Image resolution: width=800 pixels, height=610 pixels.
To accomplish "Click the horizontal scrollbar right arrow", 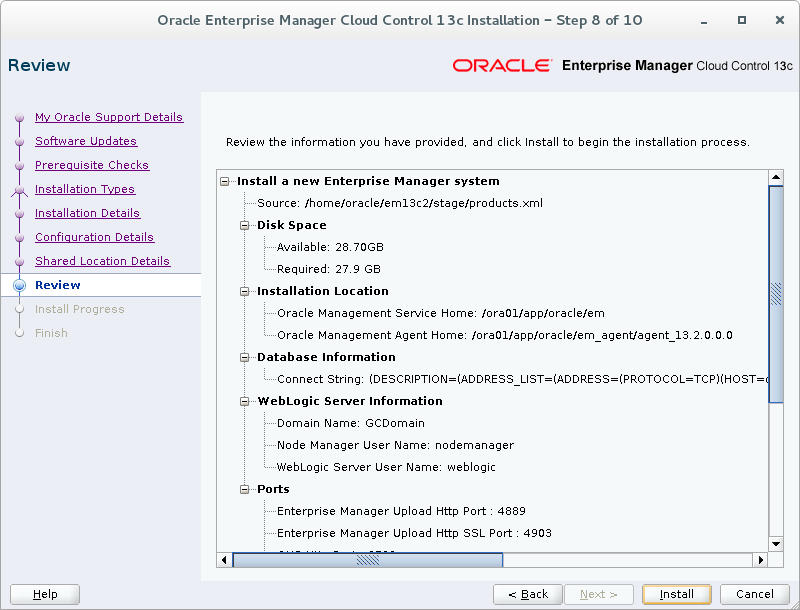I will (761, 560).
